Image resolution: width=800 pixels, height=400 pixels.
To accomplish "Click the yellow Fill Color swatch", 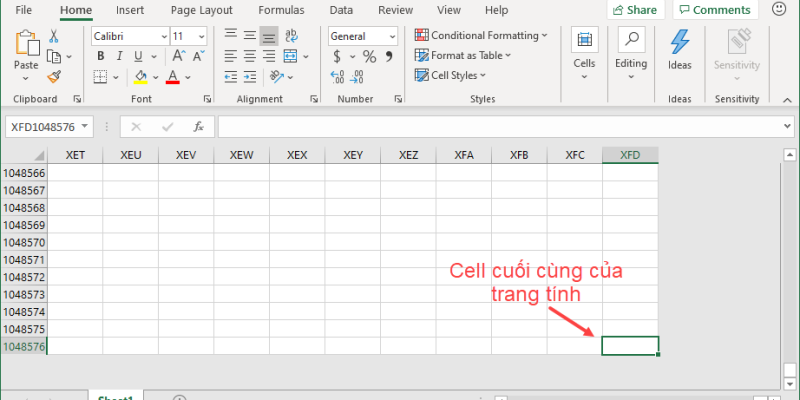I will [140, 77].
